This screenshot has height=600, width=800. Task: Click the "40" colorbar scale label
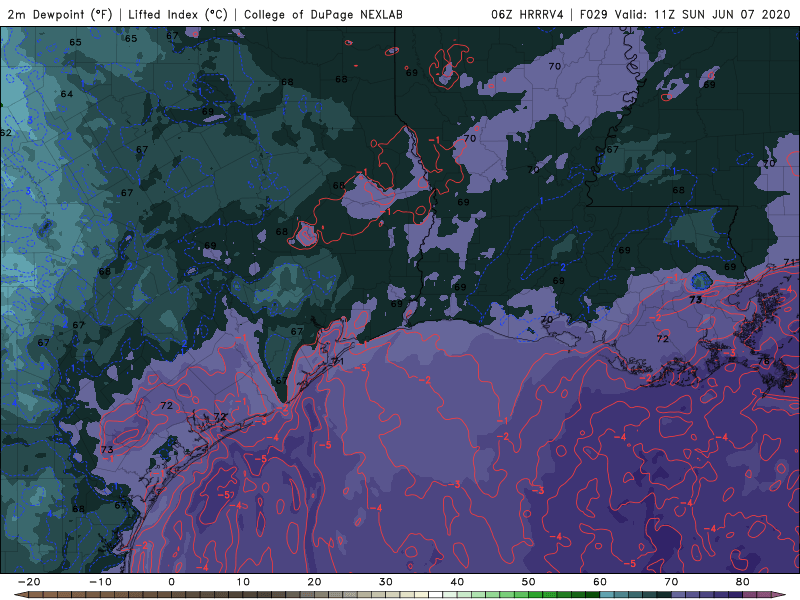click(x=457, y=582)
